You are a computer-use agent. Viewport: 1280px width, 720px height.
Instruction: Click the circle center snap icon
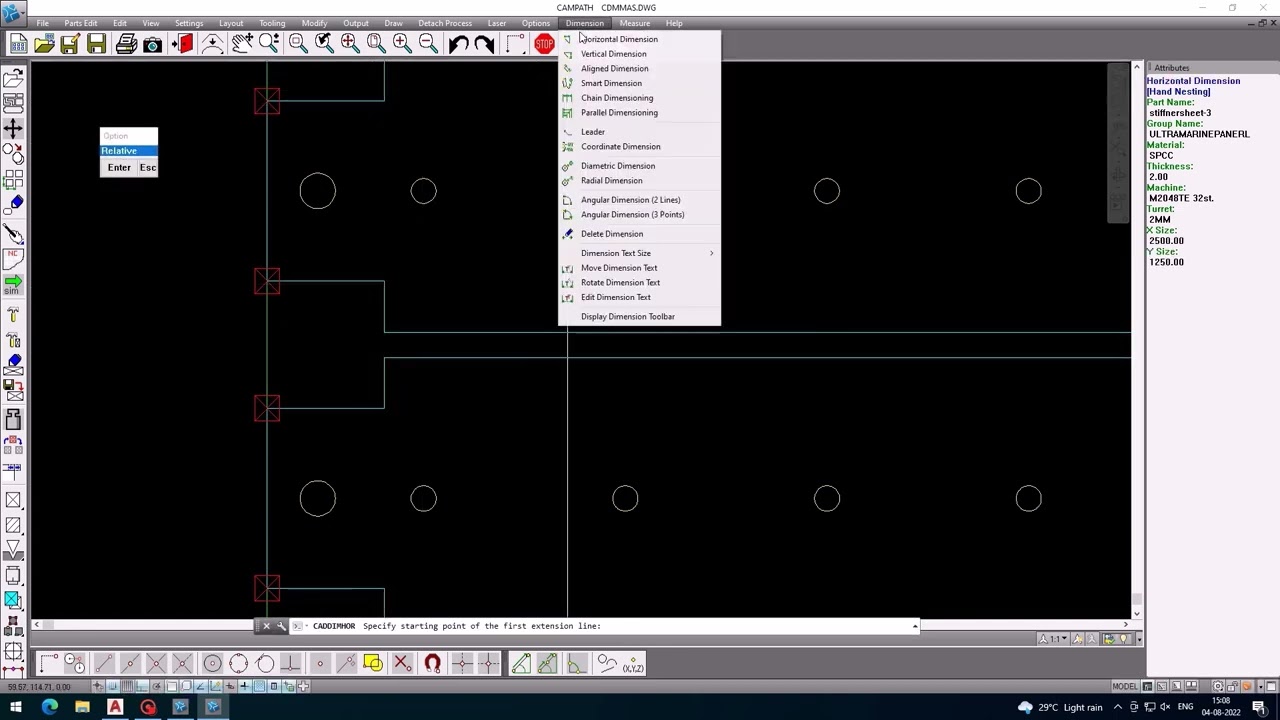(x=212, y=663)
